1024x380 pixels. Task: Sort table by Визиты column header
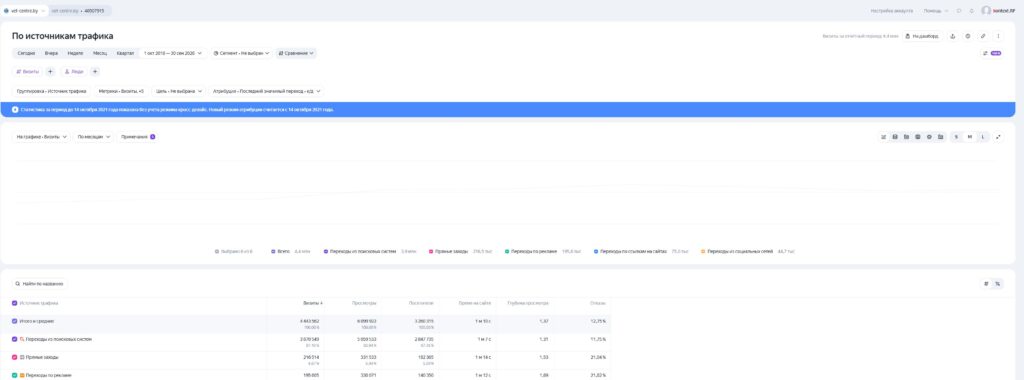313,303
